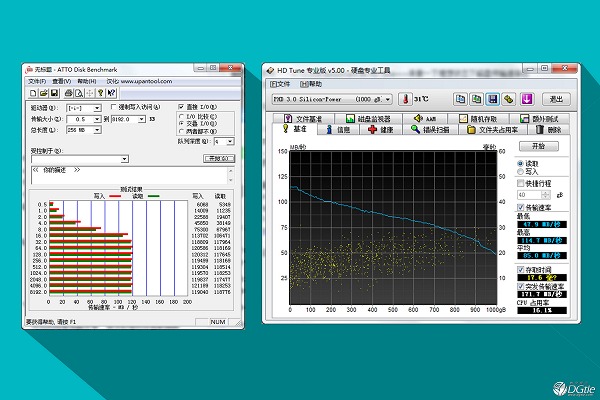Click the second copy screenshot icon in HD Tune

(476, 99)
